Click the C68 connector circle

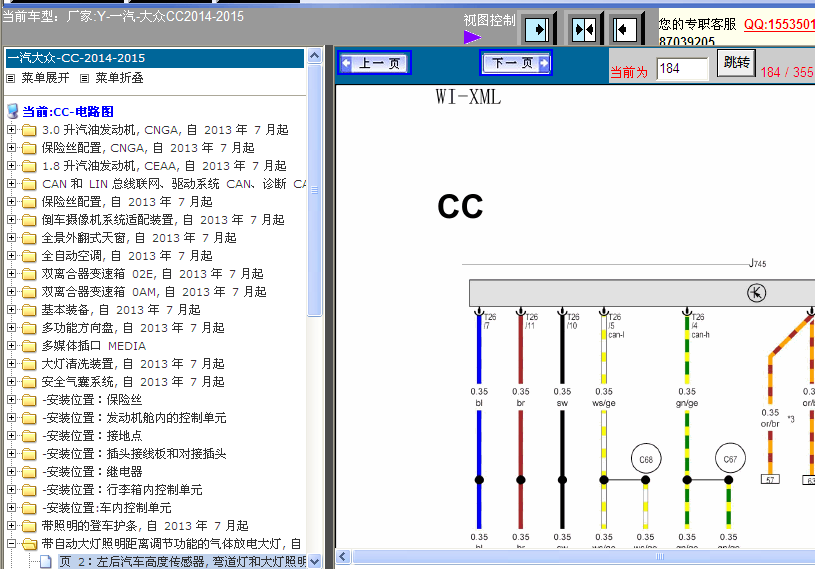(646, 459)
